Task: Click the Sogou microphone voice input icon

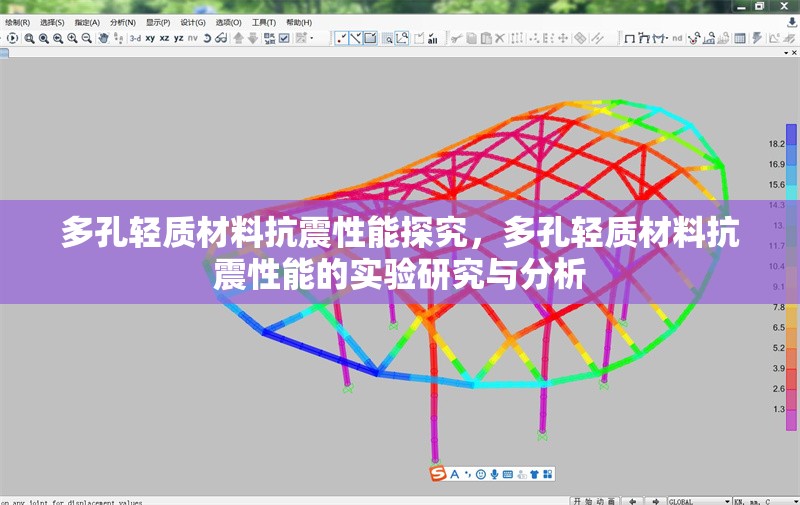Action: coord(494,474)
